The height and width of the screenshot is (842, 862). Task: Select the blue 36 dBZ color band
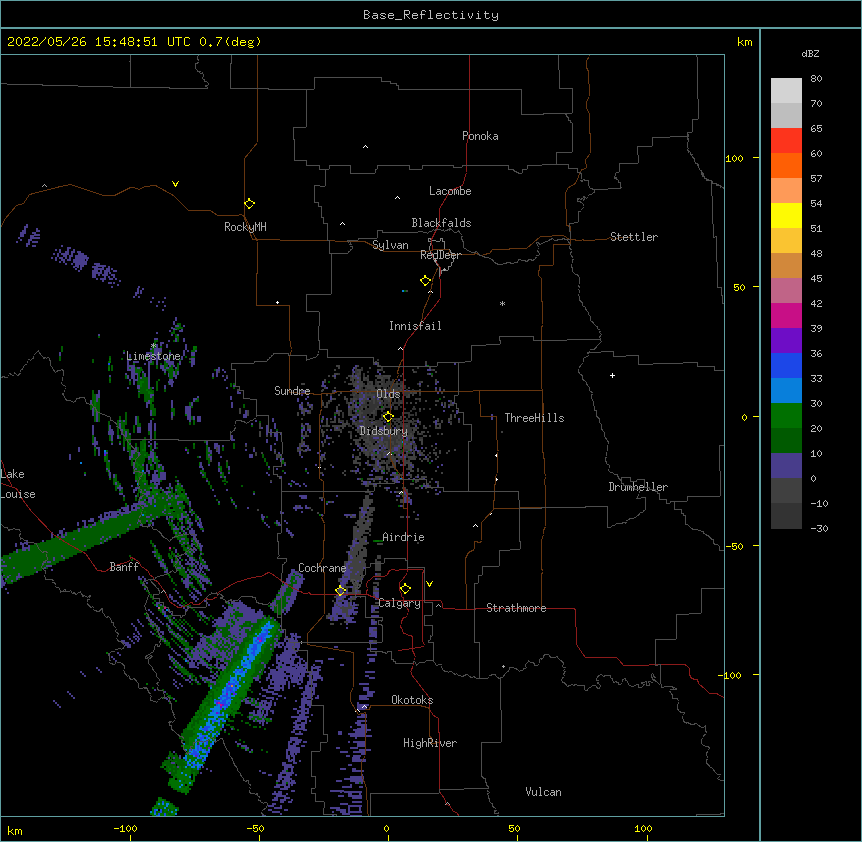coord(786,365)
